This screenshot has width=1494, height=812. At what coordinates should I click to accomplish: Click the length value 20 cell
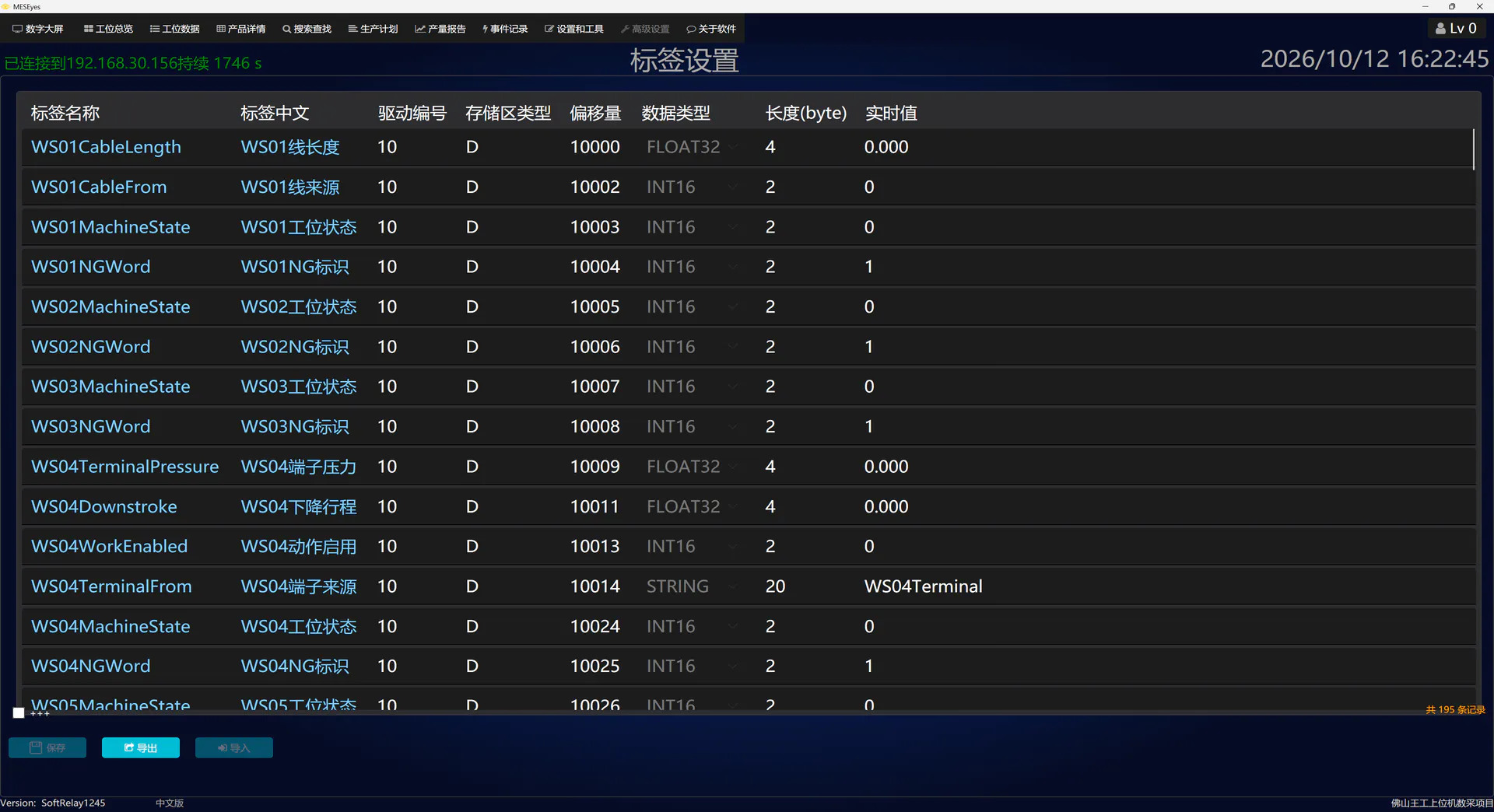pos(775,586)
